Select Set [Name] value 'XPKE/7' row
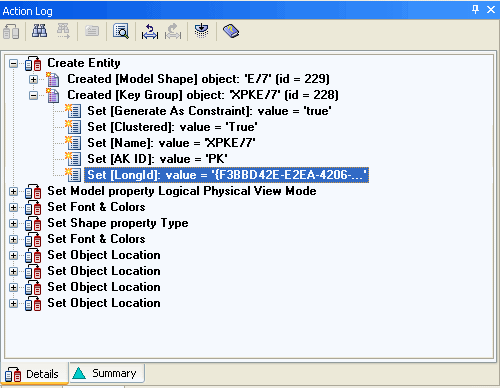Image resolution: width=500 pixels, height=388 pixels. coord(171,143)
